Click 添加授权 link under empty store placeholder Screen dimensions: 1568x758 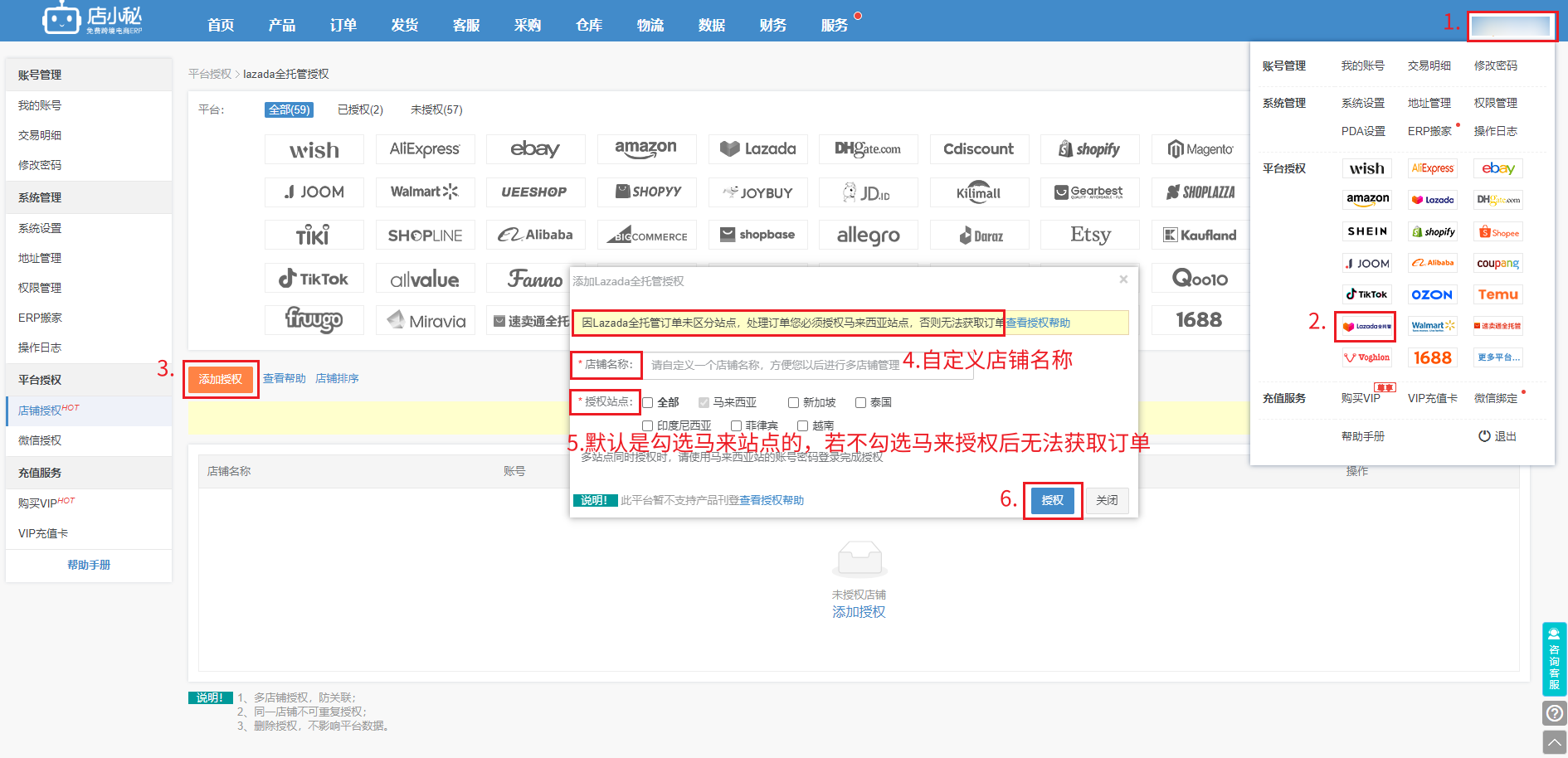(x=859, y=612)
